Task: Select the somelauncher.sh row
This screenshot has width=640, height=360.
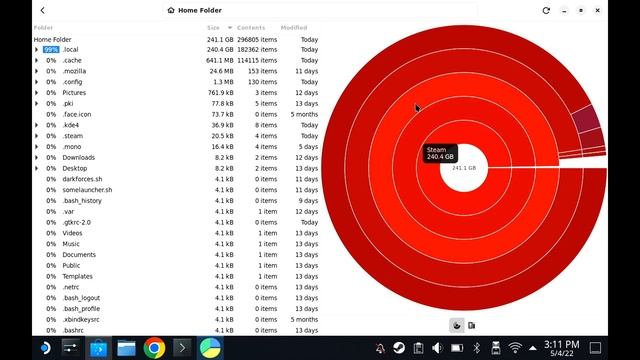Action: pos(176,190)
